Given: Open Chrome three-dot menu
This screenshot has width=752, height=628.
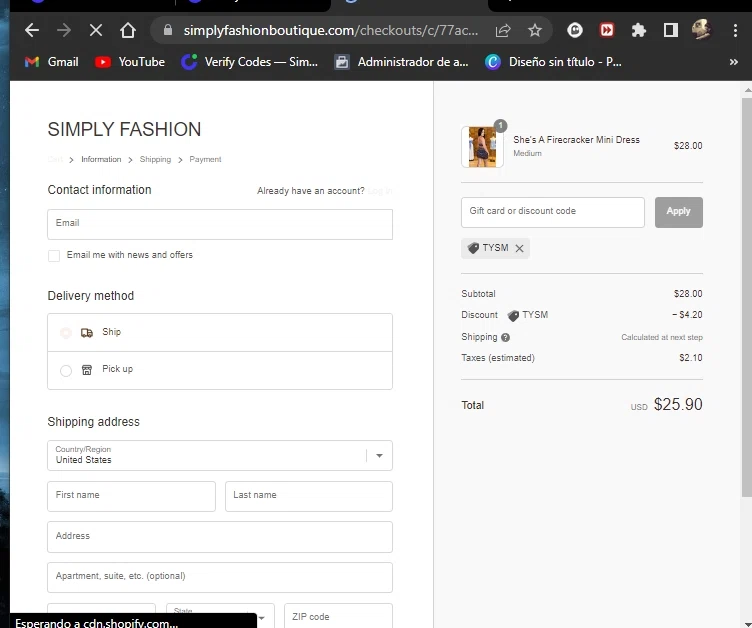Looking at the screenshot, I should coord(735,30).
